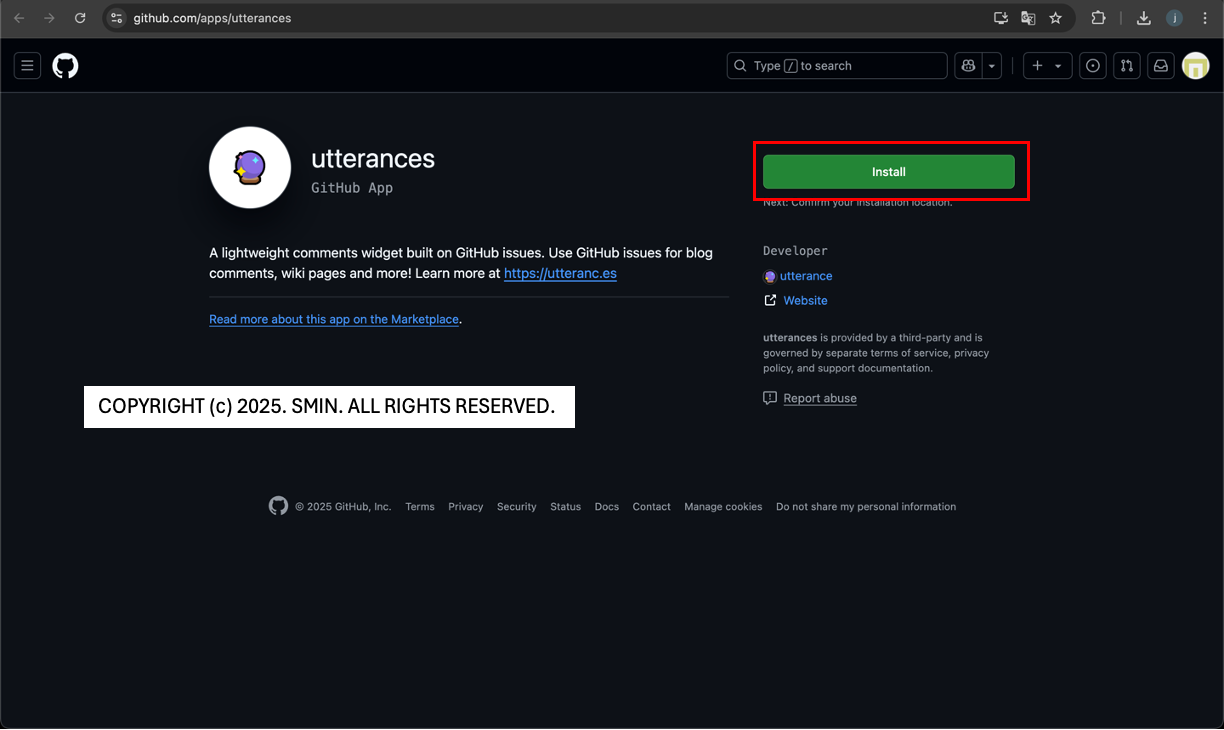Click the utterances app logo image
This screenshot has width=1224, height=730.
(x=250, y=167)
